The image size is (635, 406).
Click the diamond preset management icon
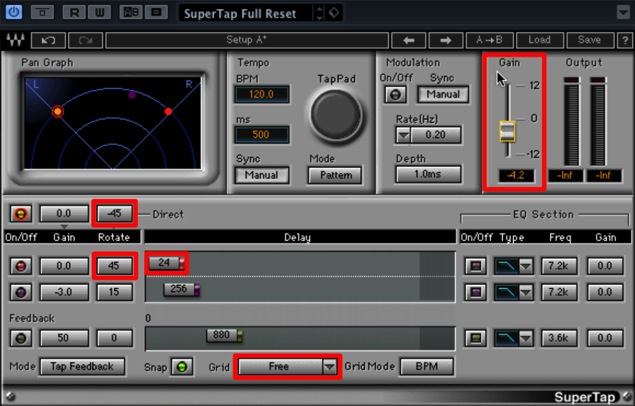pyautogui.click(x=334, y=13)
